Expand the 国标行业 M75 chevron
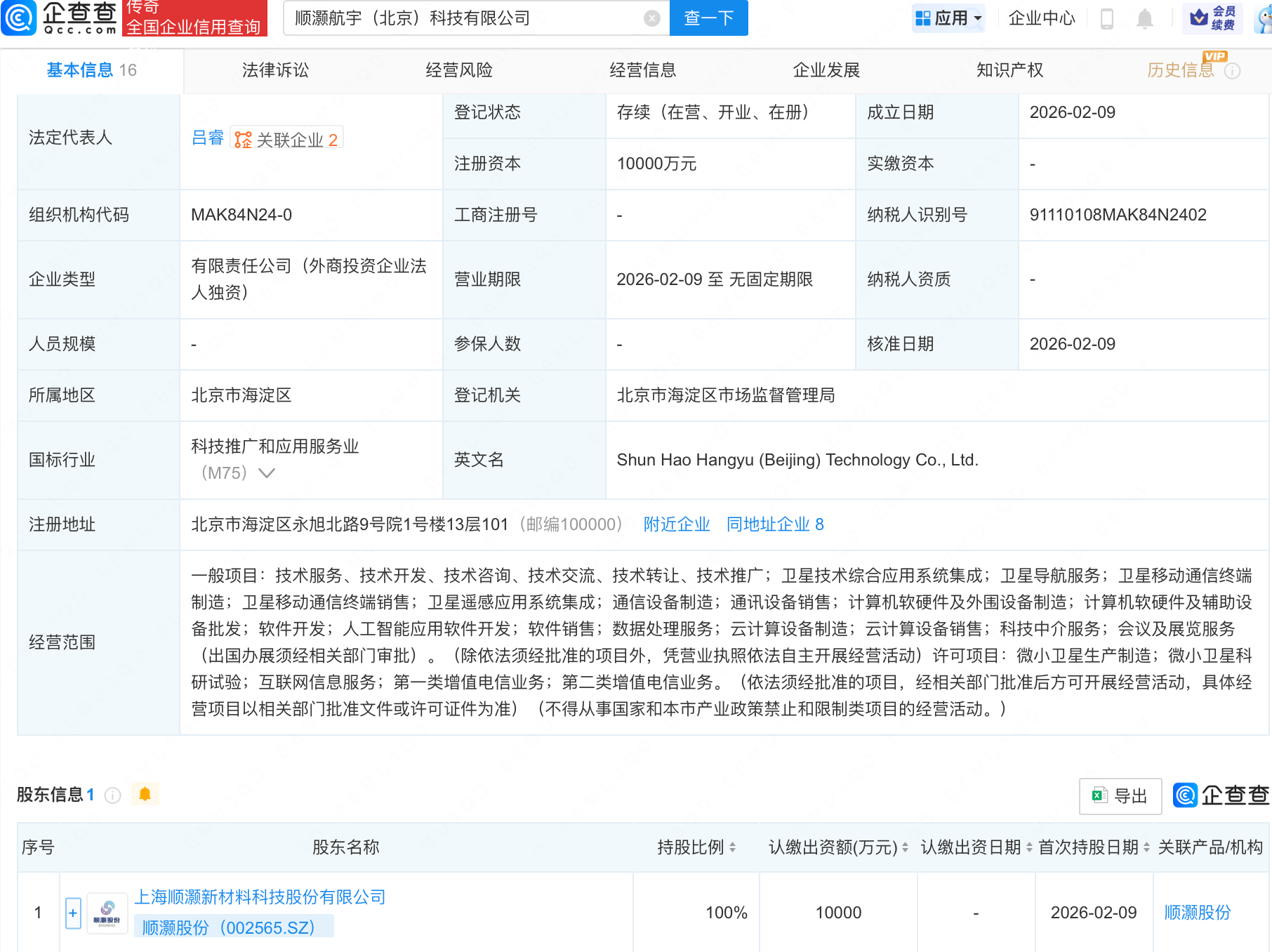This screenshot has height=952, width=1272. (x=267, y=473)
